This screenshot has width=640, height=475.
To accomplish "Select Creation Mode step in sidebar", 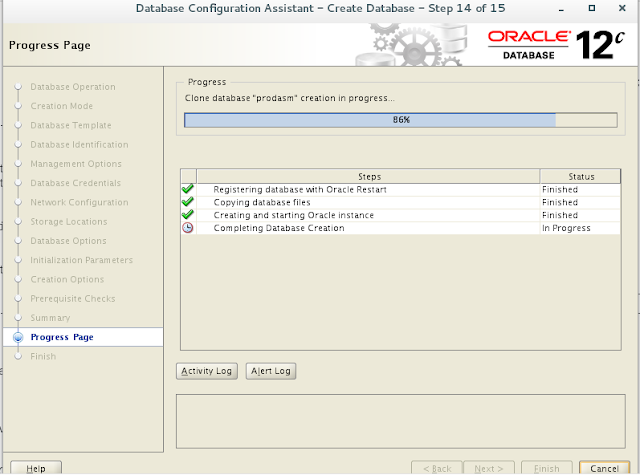I will (x=62, y=106).
